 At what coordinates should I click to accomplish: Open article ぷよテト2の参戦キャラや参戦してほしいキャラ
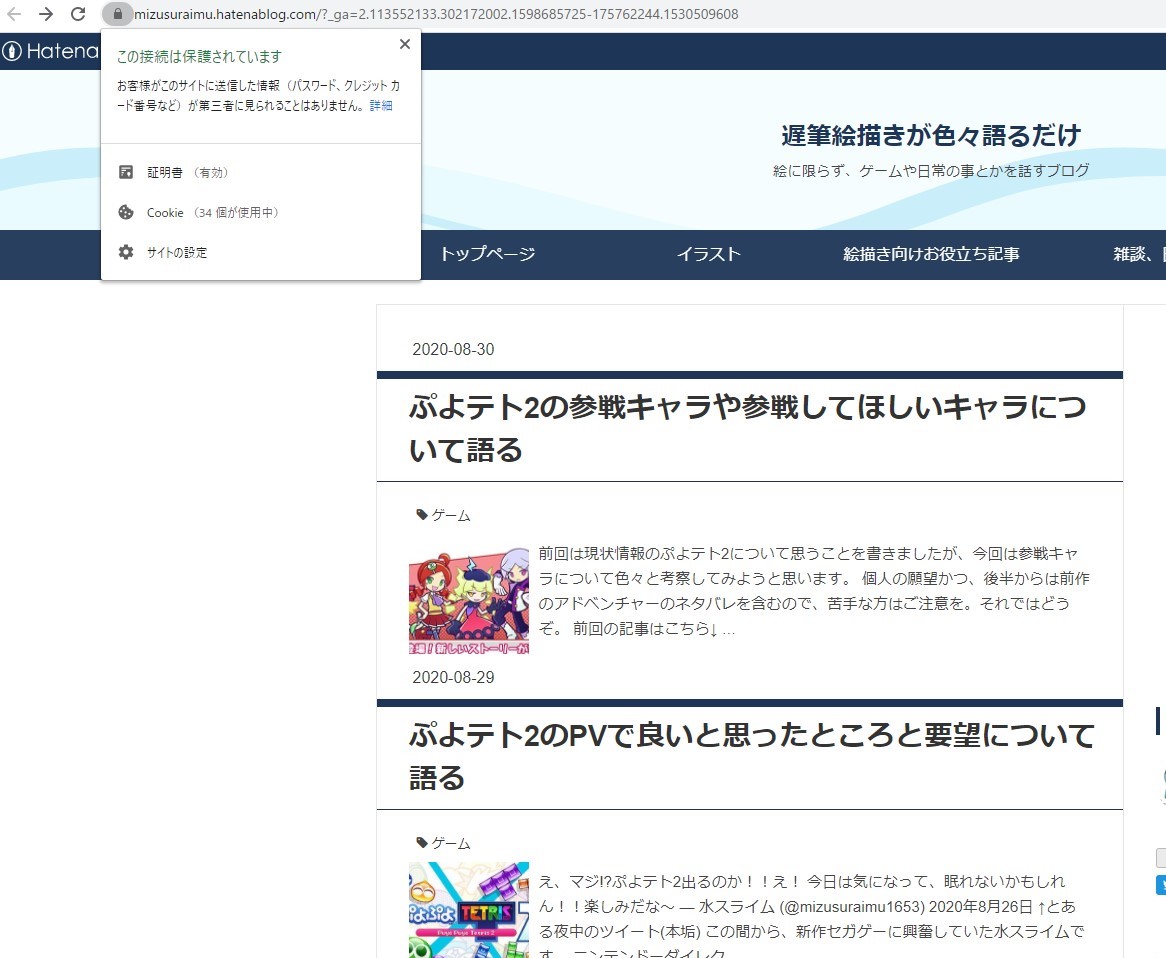click(x=747, y=428)
